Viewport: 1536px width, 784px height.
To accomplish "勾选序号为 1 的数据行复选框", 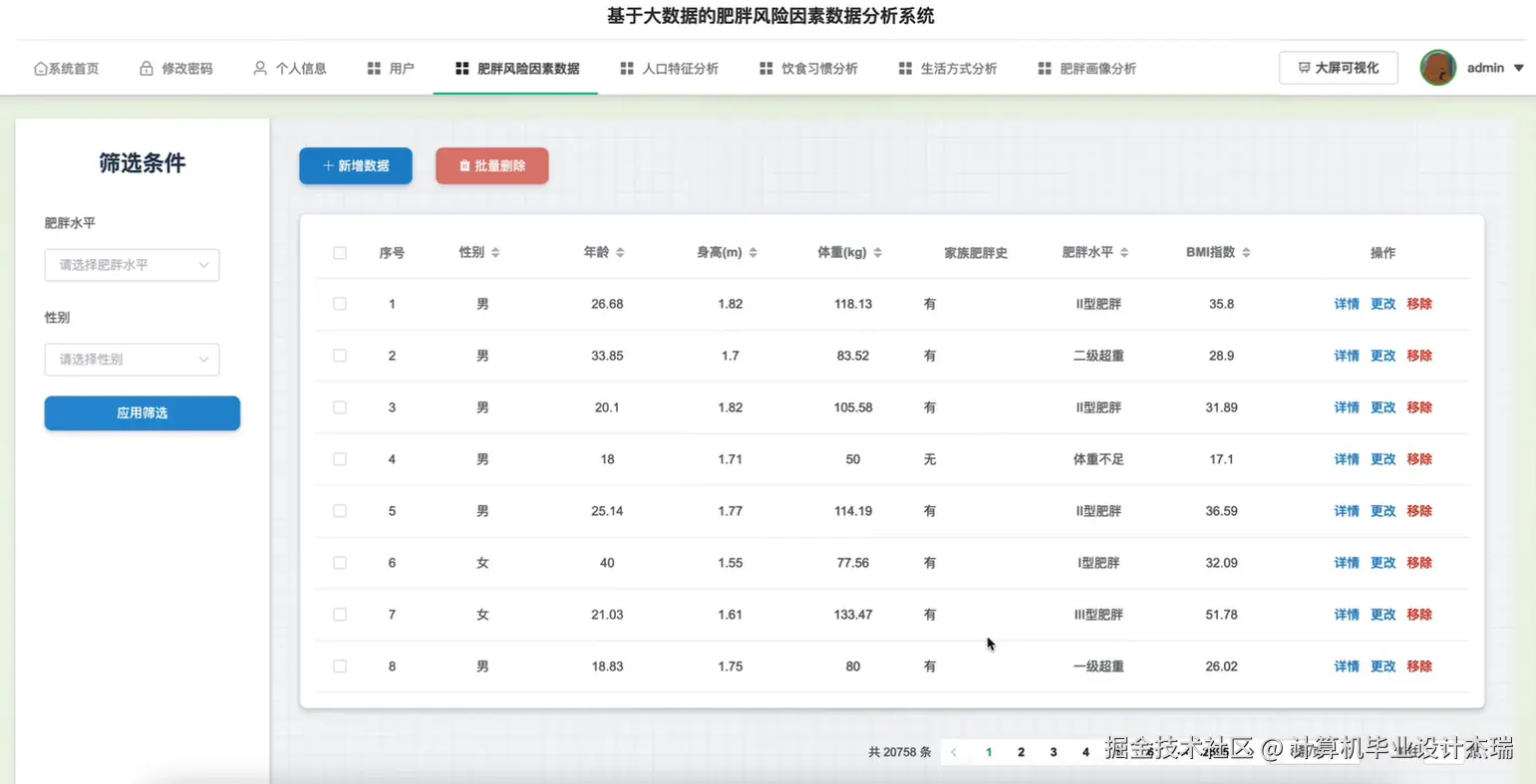I will coord(339,304).
